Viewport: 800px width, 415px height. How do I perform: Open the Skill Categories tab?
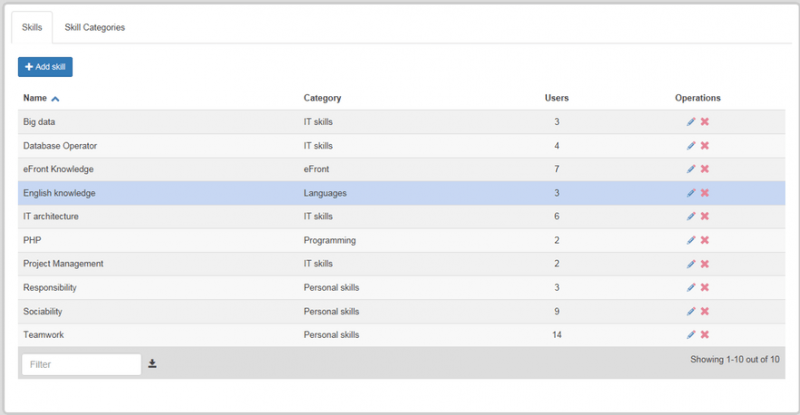tap(94, 28)
